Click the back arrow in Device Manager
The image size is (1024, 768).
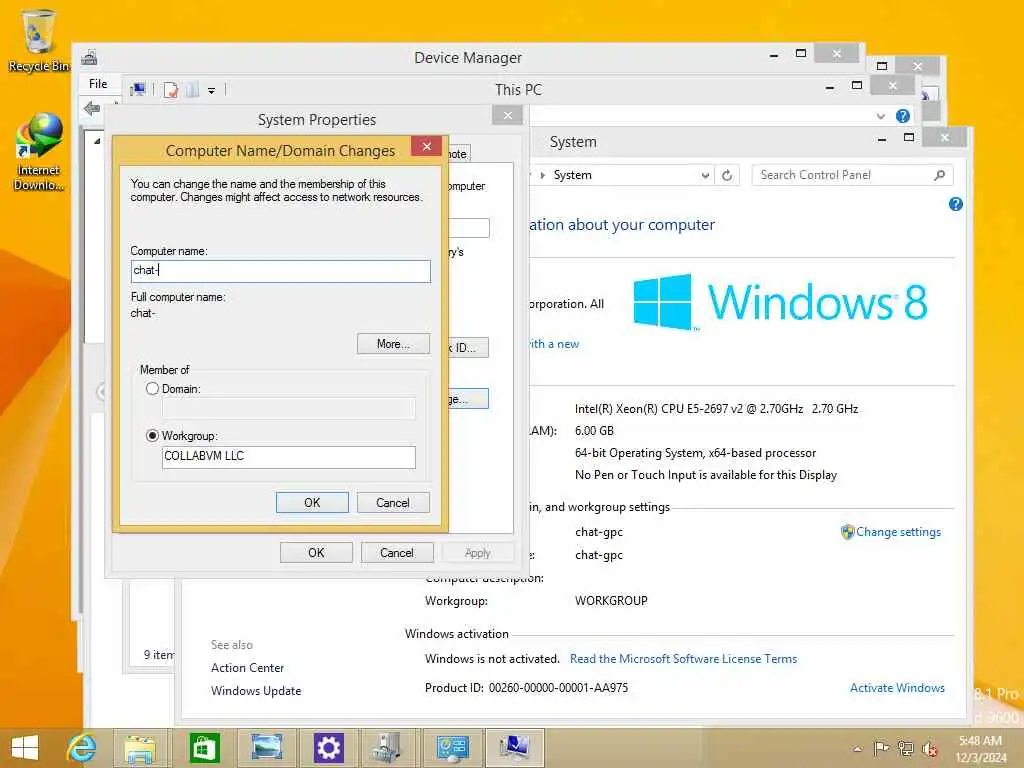coord(92,108)
